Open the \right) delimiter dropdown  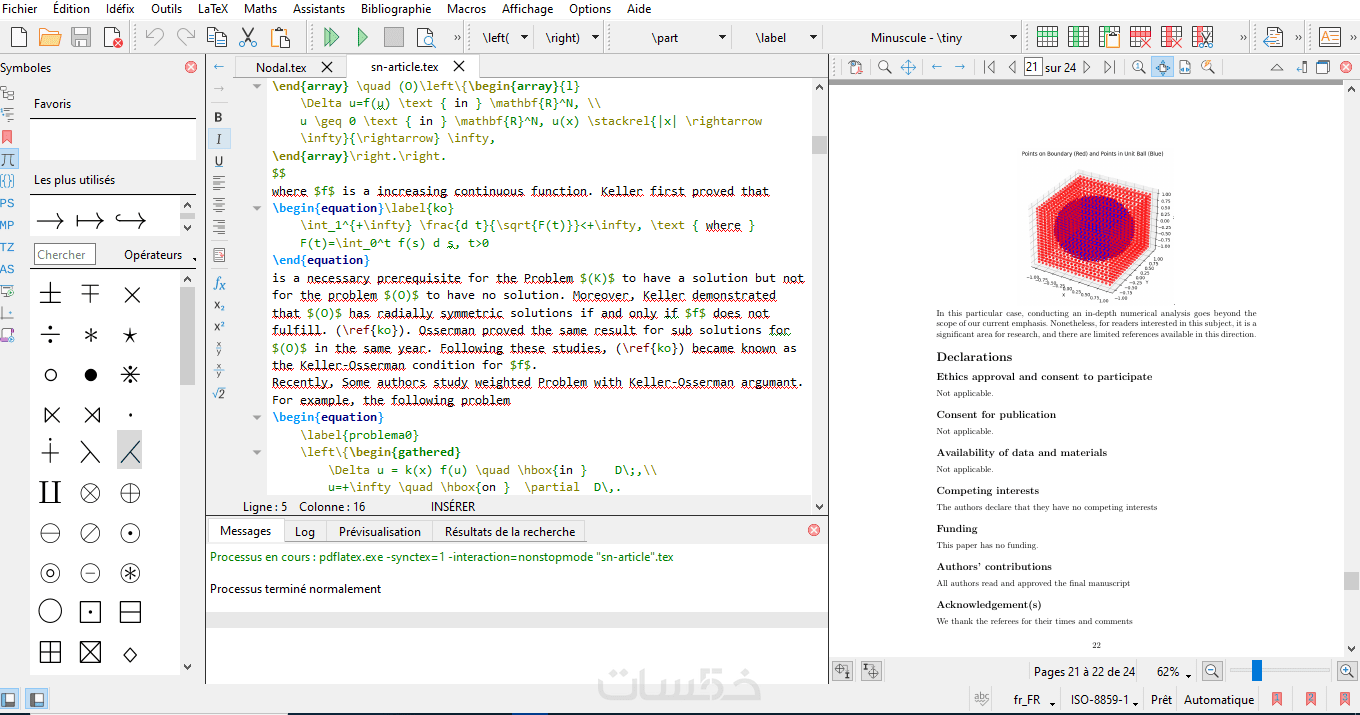[x=595, y=38]
